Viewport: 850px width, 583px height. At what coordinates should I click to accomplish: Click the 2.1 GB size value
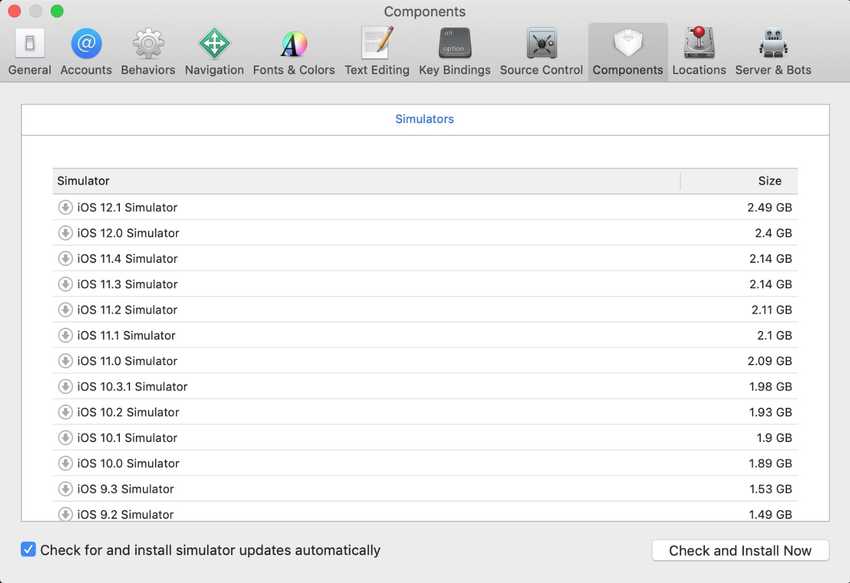coord(775,335)
